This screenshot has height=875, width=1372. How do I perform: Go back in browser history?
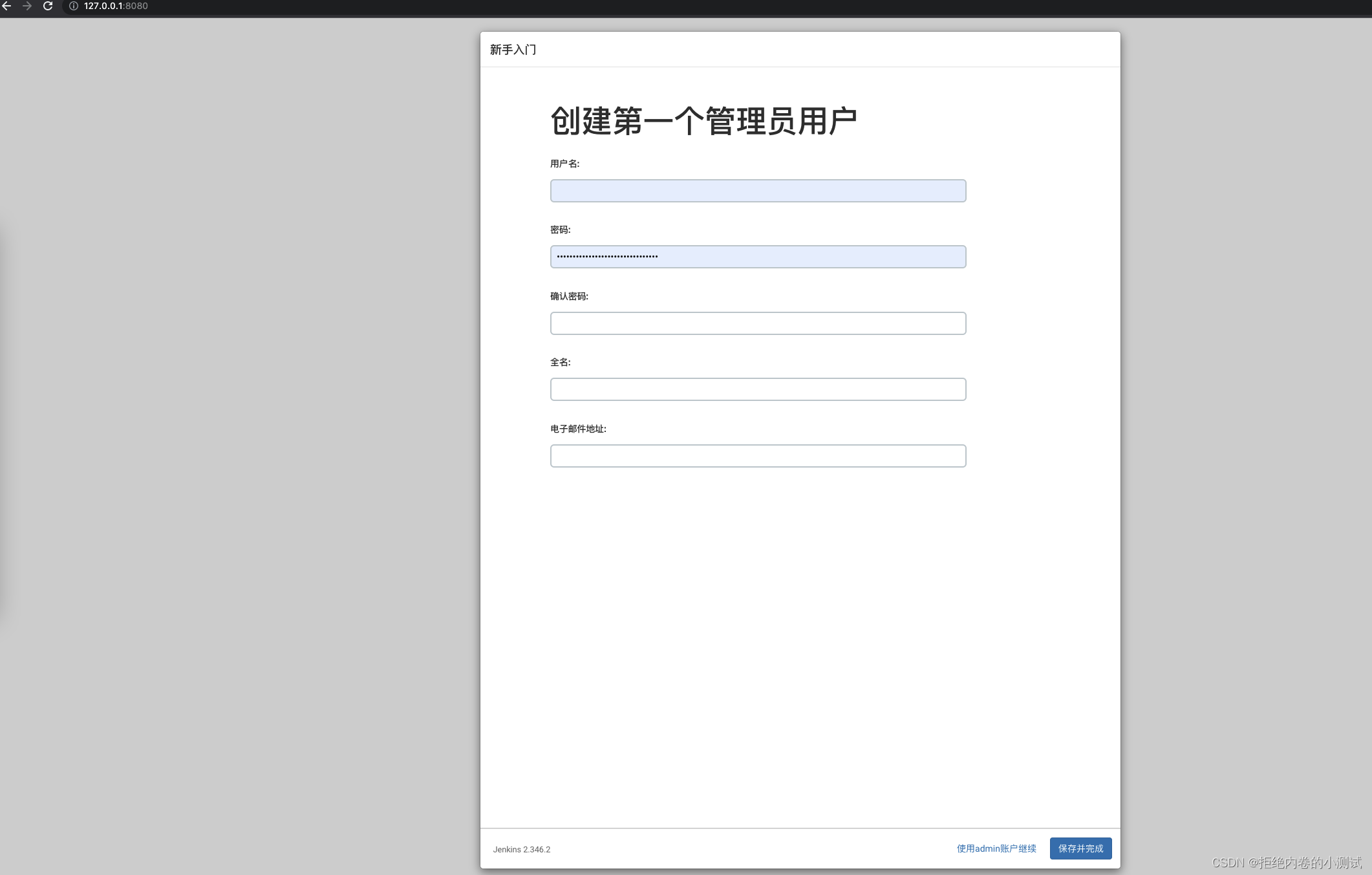(x=6, y=6)
